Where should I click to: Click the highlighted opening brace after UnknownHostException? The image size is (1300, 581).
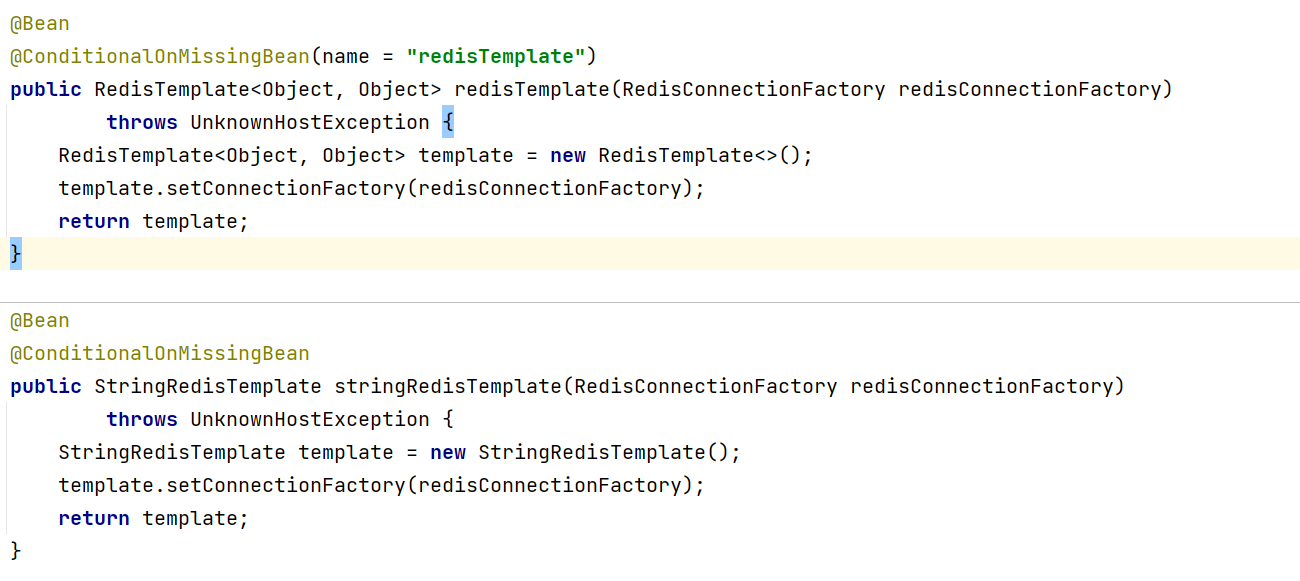[448, 123]
